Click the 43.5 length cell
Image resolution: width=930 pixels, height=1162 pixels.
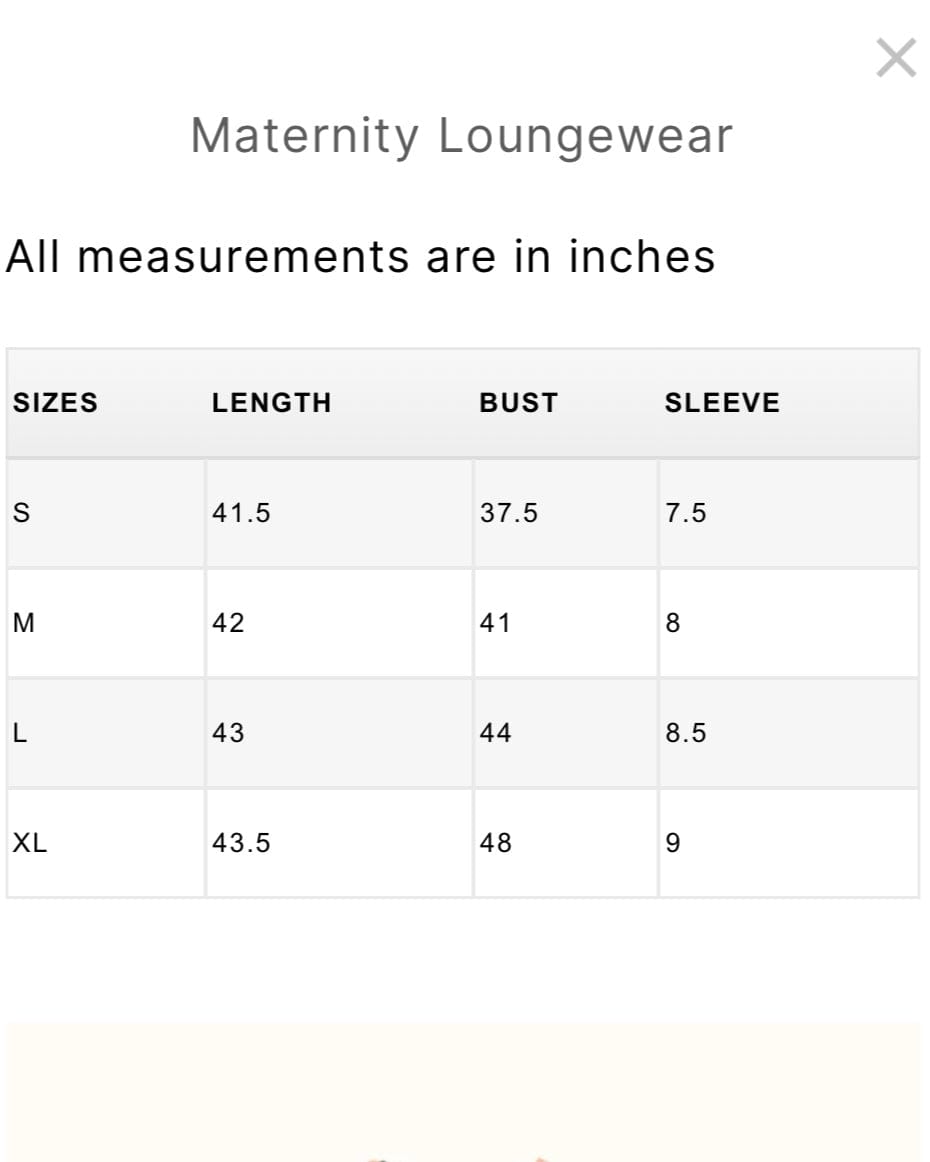point(241,843)
